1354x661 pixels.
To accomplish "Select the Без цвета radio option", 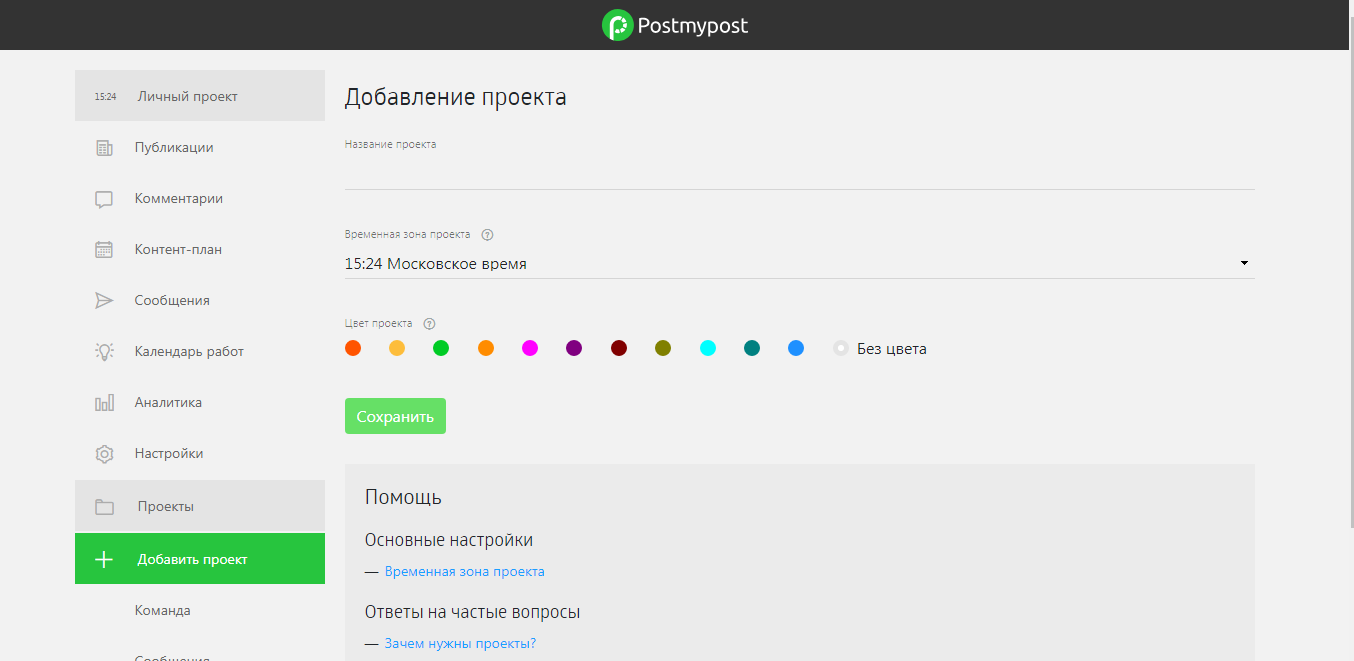I will [840, 348].
